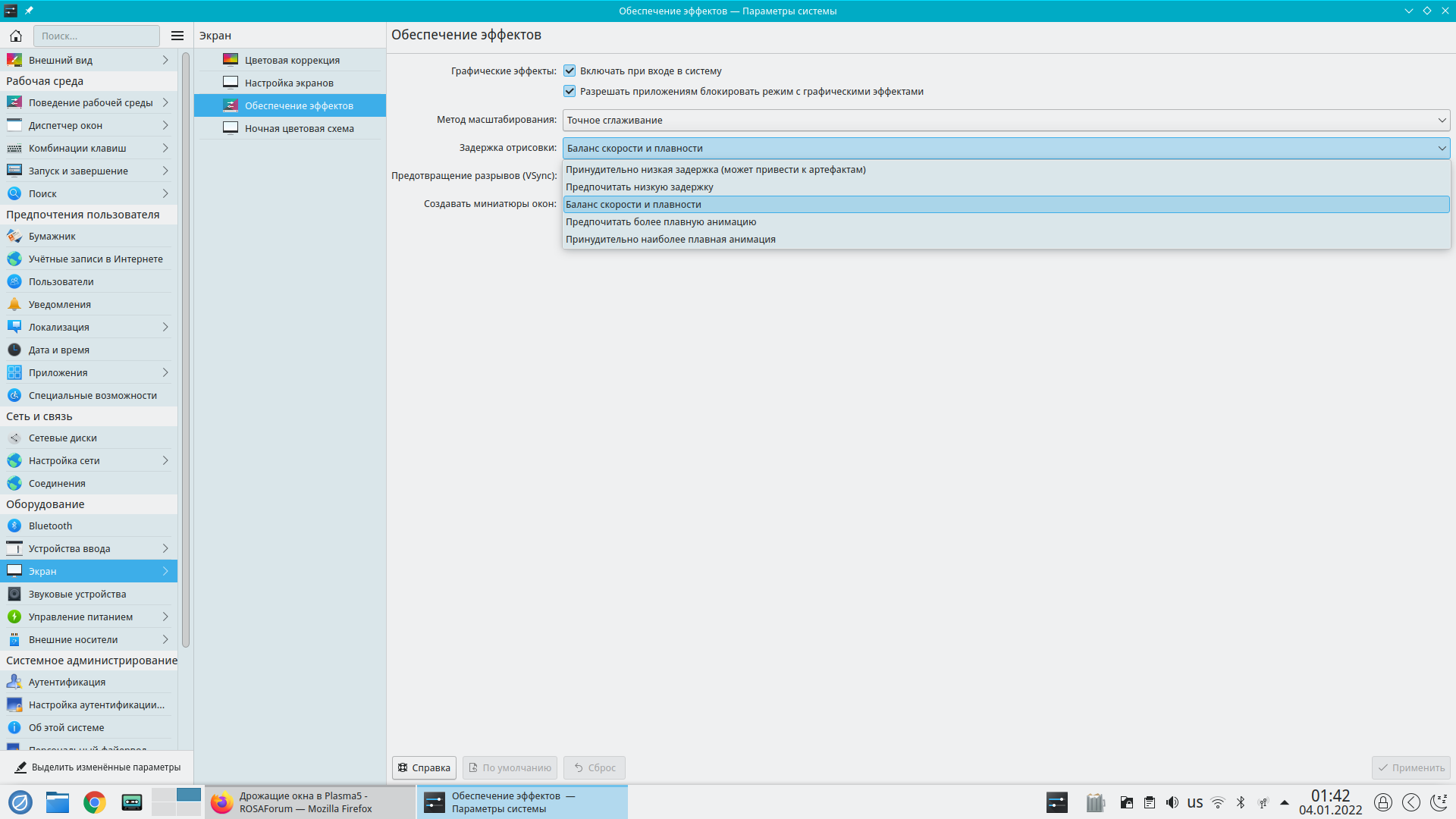Choose 'Предпочитать низкую задержку' from list

[x=639, y=187]
